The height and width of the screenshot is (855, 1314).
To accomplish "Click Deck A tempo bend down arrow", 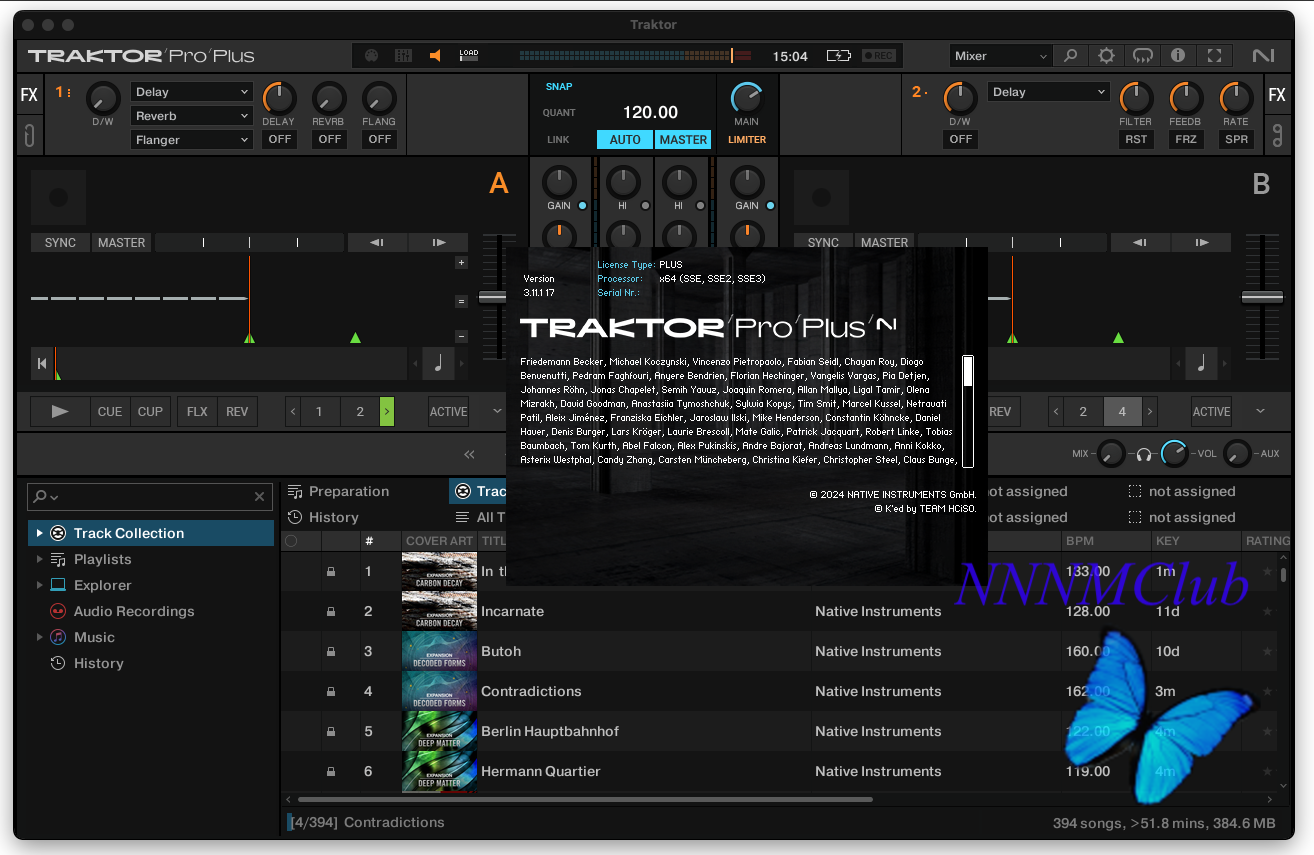I will pos(377,242).
